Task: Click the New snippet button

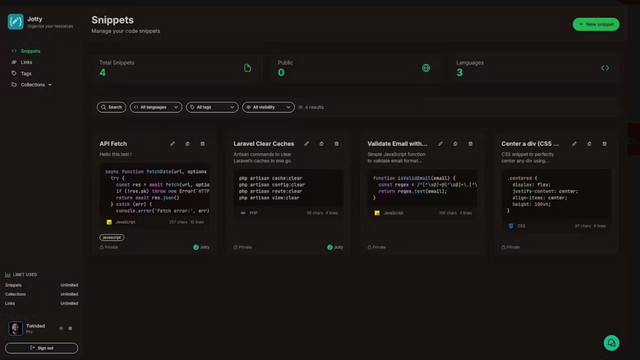Action: 596,24
